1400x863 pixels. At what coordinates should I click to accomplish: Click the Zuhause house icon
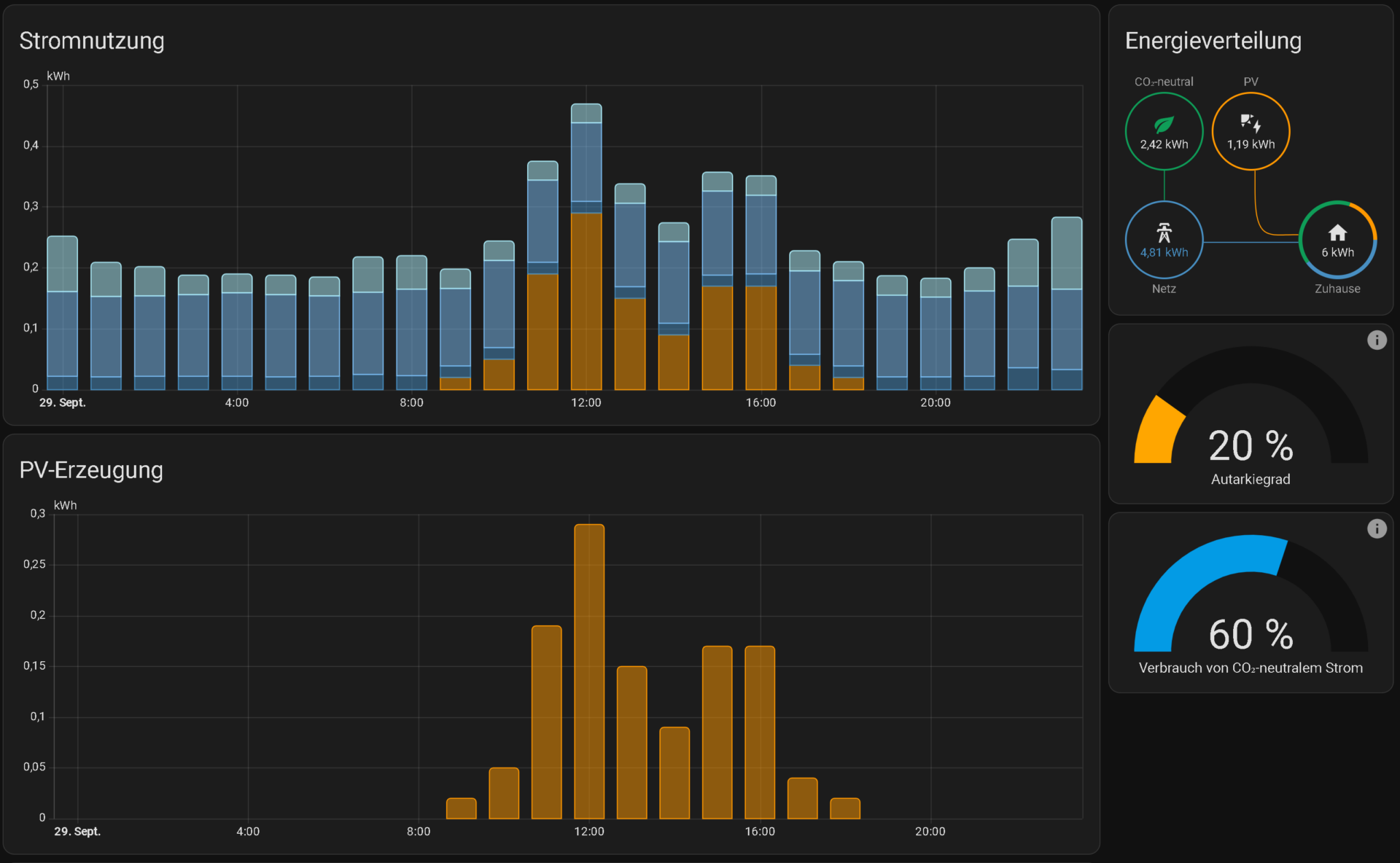click(1337, 233)
